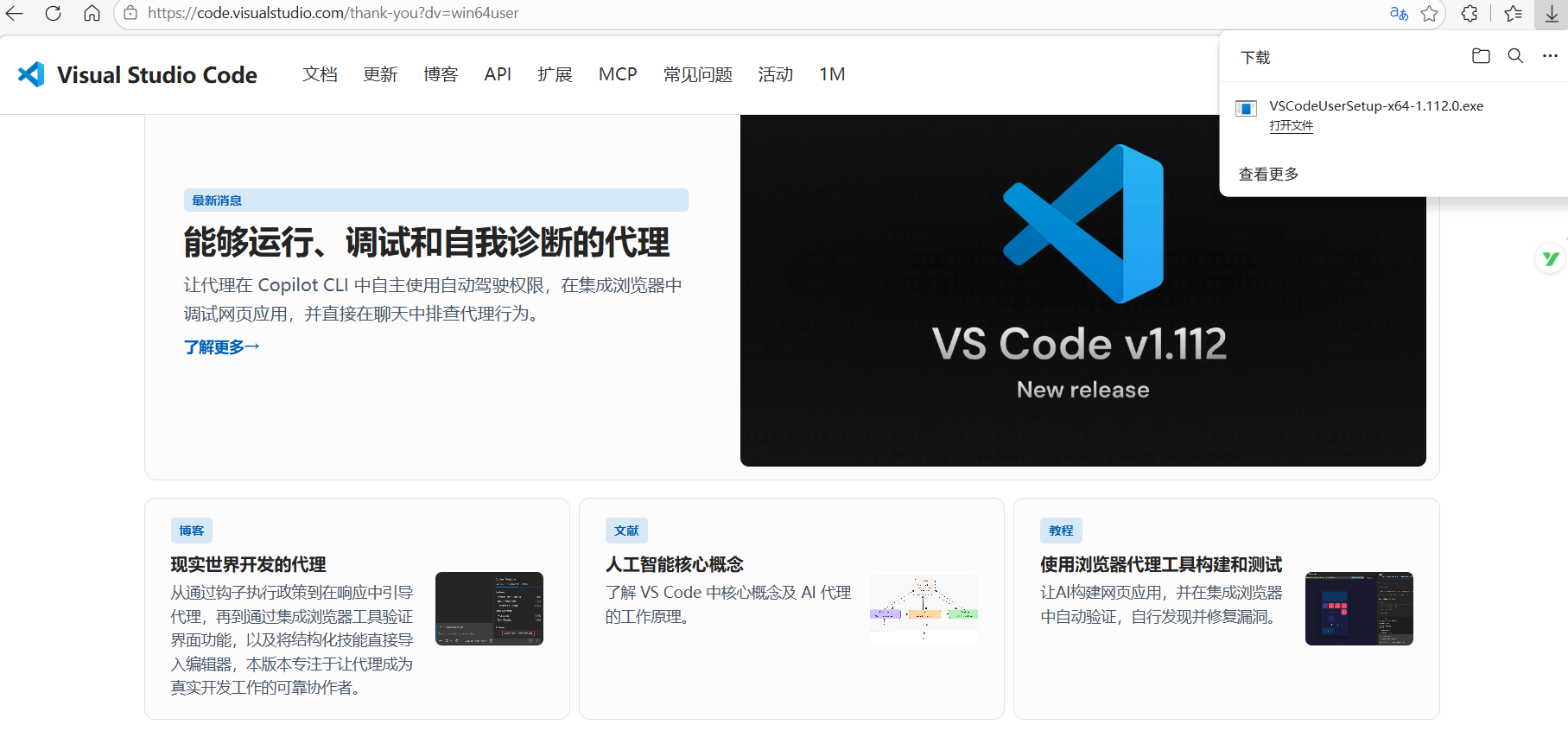Click the 打开文件 link under the download
Viewport: 1568px width, 750px height.
[1291, 126]
